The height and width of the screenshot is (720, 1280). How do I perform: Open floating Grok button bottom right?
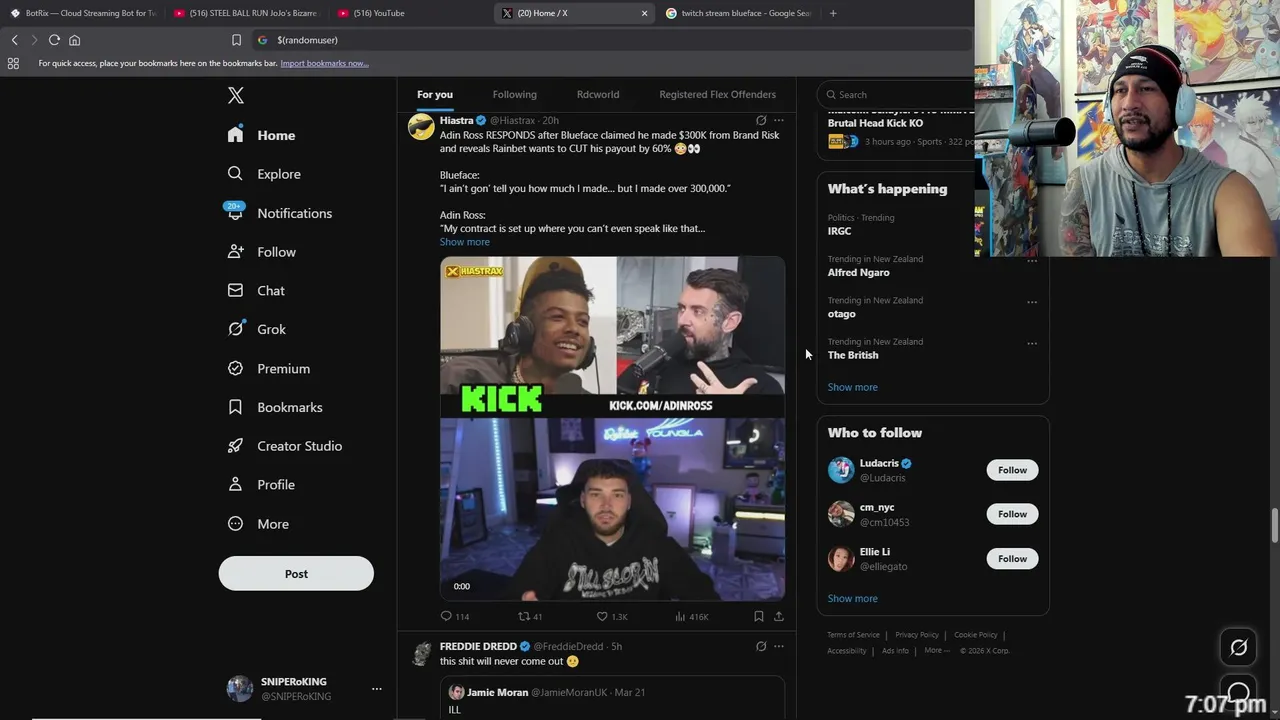point(1238,648)
